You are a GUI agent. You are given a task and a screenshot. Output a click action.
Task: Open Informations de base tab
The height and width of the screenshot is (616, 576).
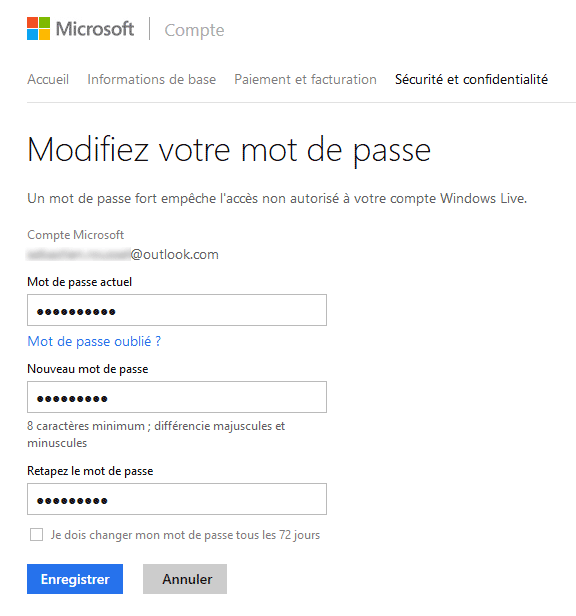point(152,79)
